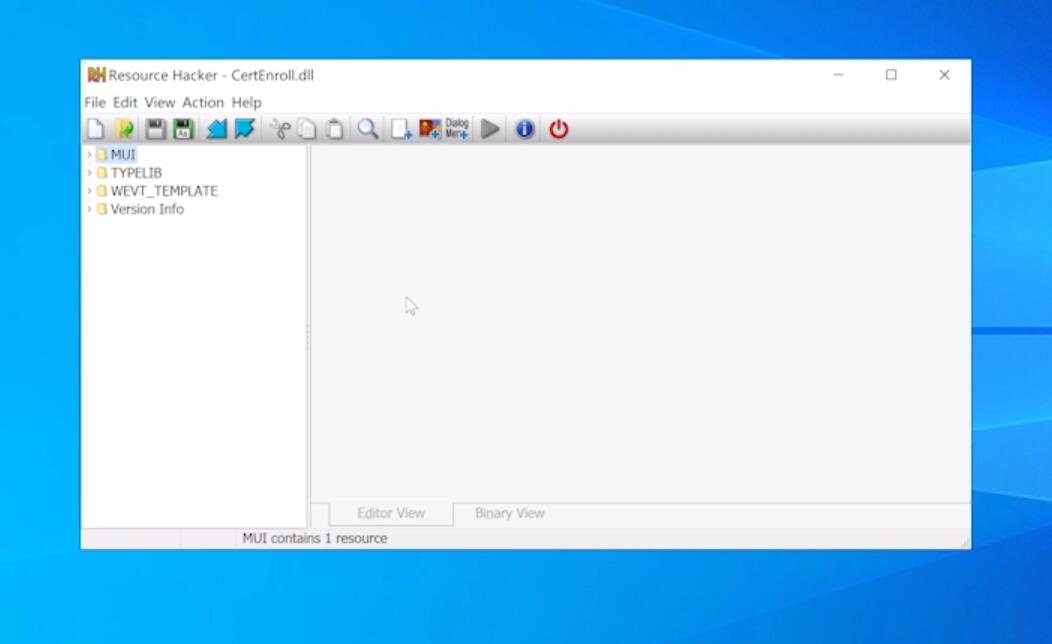Click the Add new resource page icon

[x=401, y=129]
